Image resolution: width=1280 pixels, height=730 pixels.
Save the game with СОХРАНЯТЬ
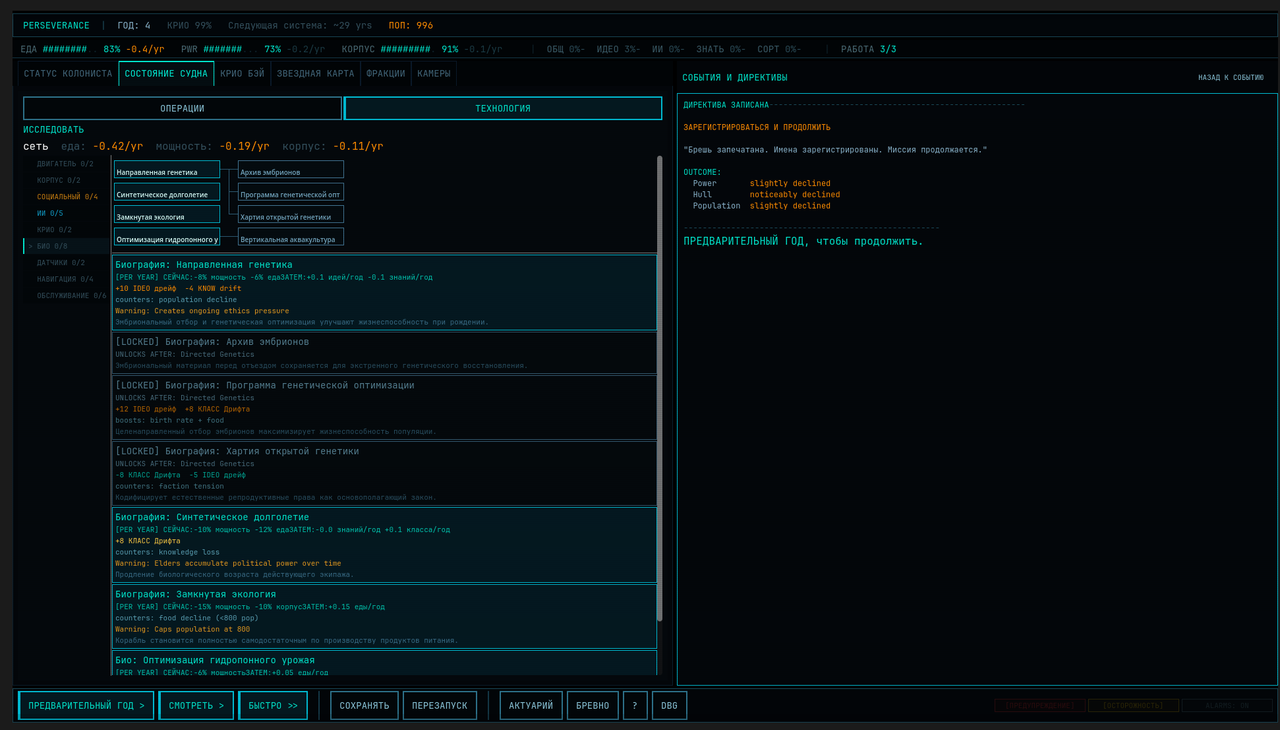coord(365,705)
